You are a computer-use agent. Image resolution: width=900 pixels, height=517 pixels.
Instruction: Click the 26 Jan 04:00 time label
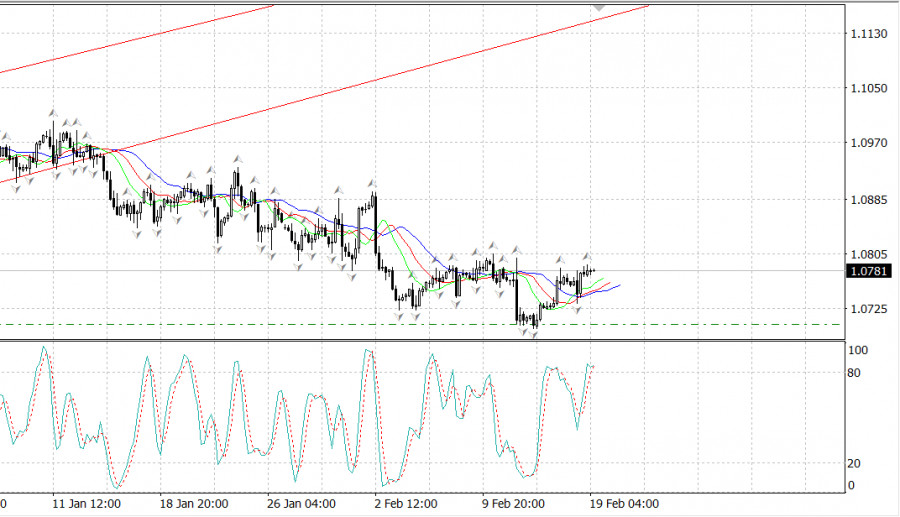[x=301, y=504]
